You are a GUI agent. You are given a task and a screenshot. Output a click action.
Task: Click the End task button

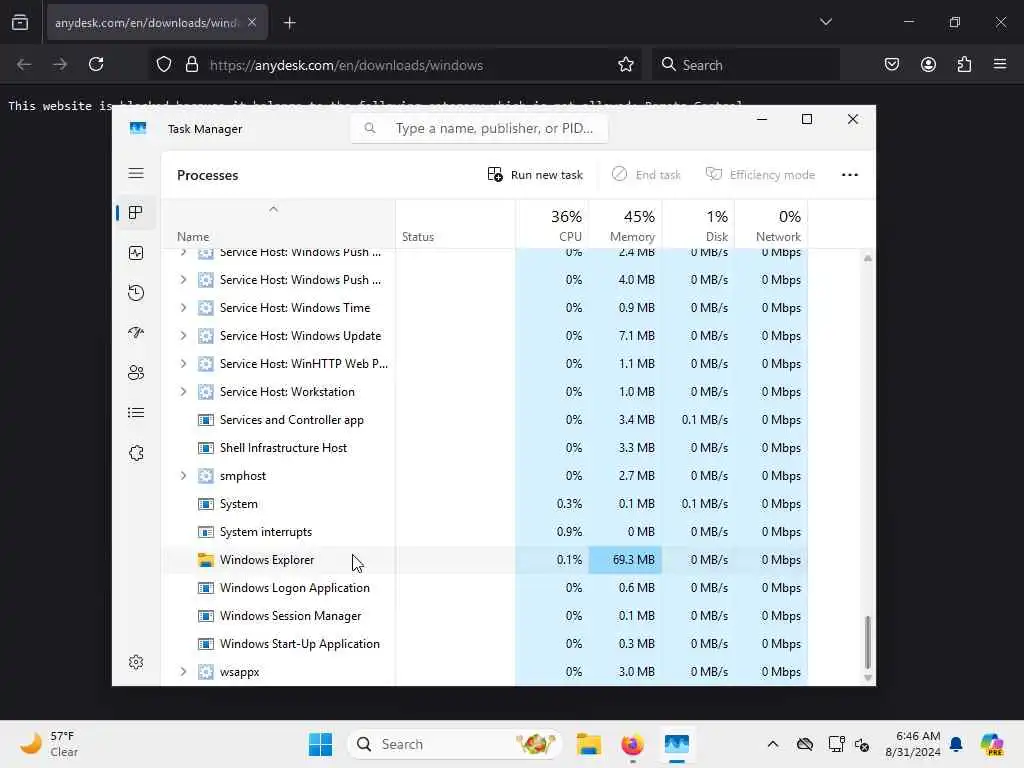646,174
